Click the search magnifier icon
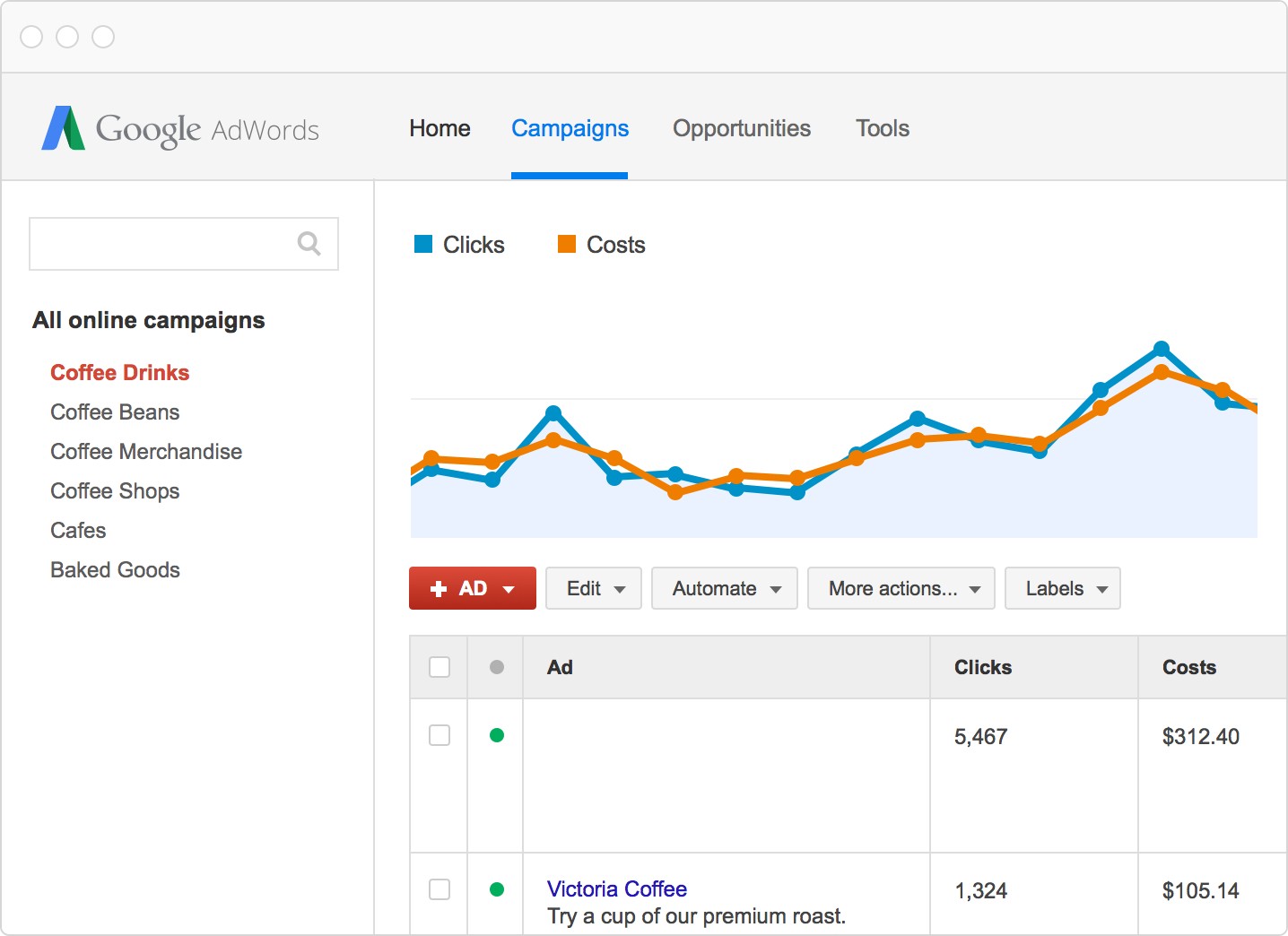The image size is (1288, 936). (x=309, y=243)
